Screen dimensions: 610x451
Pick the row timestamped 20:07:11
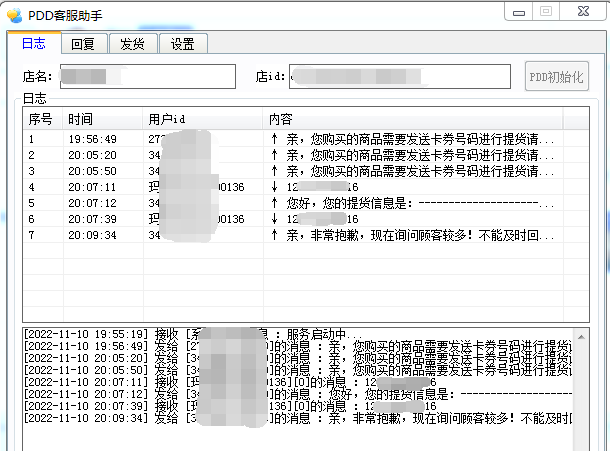300,187
